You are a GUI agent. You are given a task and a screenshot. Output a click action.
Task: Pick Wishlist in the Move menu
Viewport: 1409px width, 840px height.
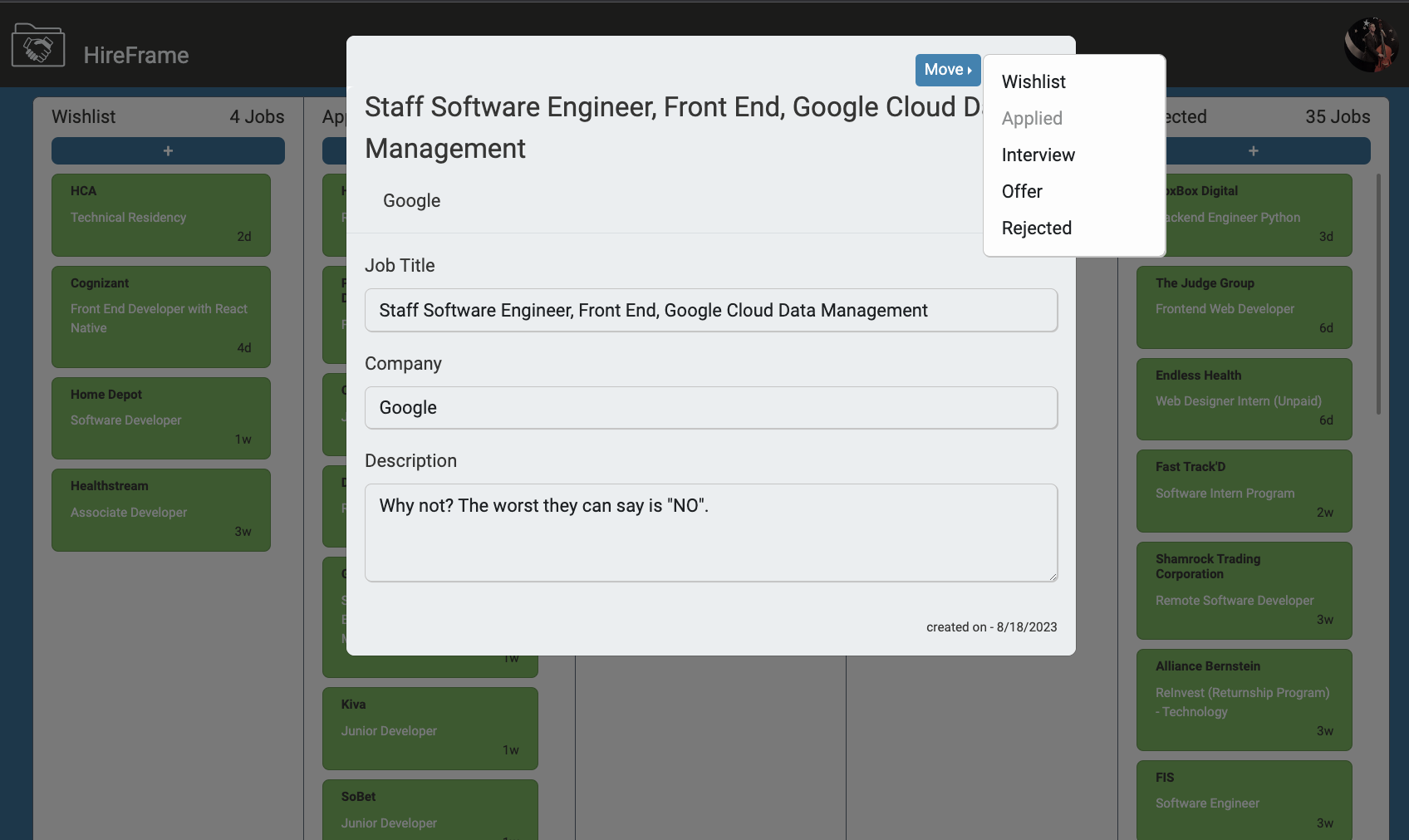click(1033, 81)
